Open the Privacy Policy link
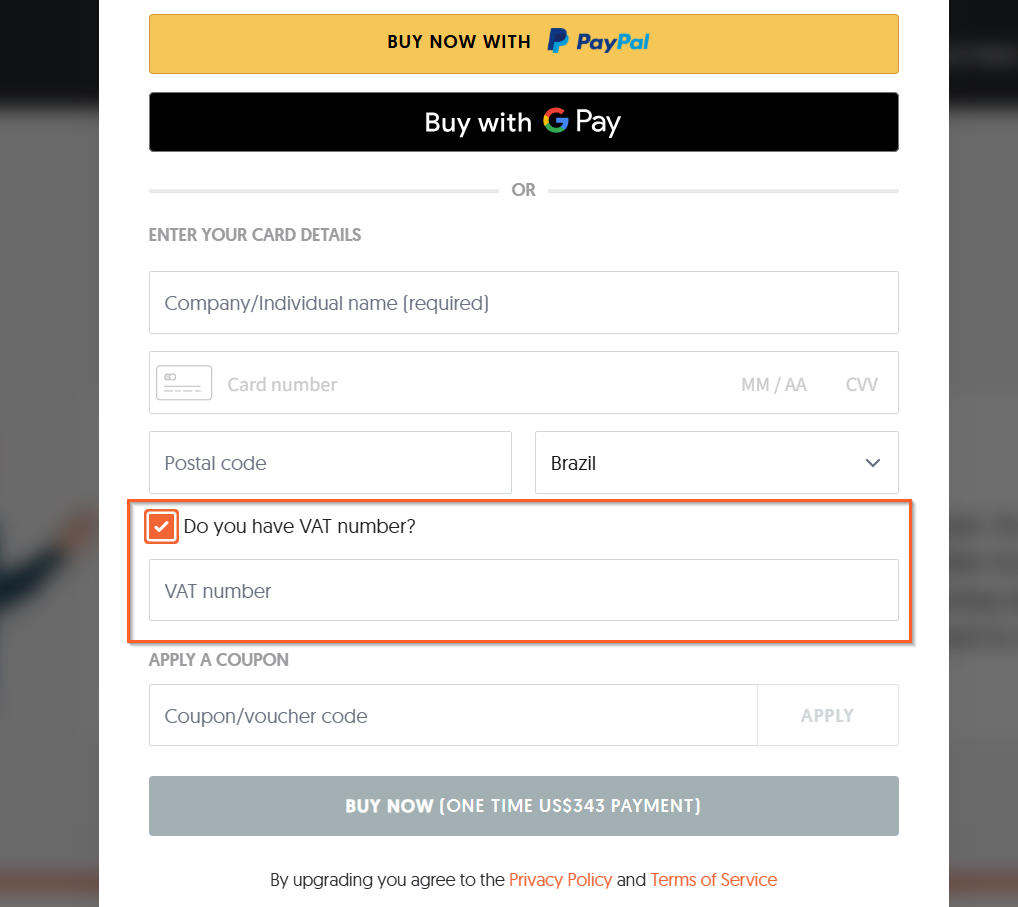Screen dimensions: 1018x907 click(x=560, y=880)
